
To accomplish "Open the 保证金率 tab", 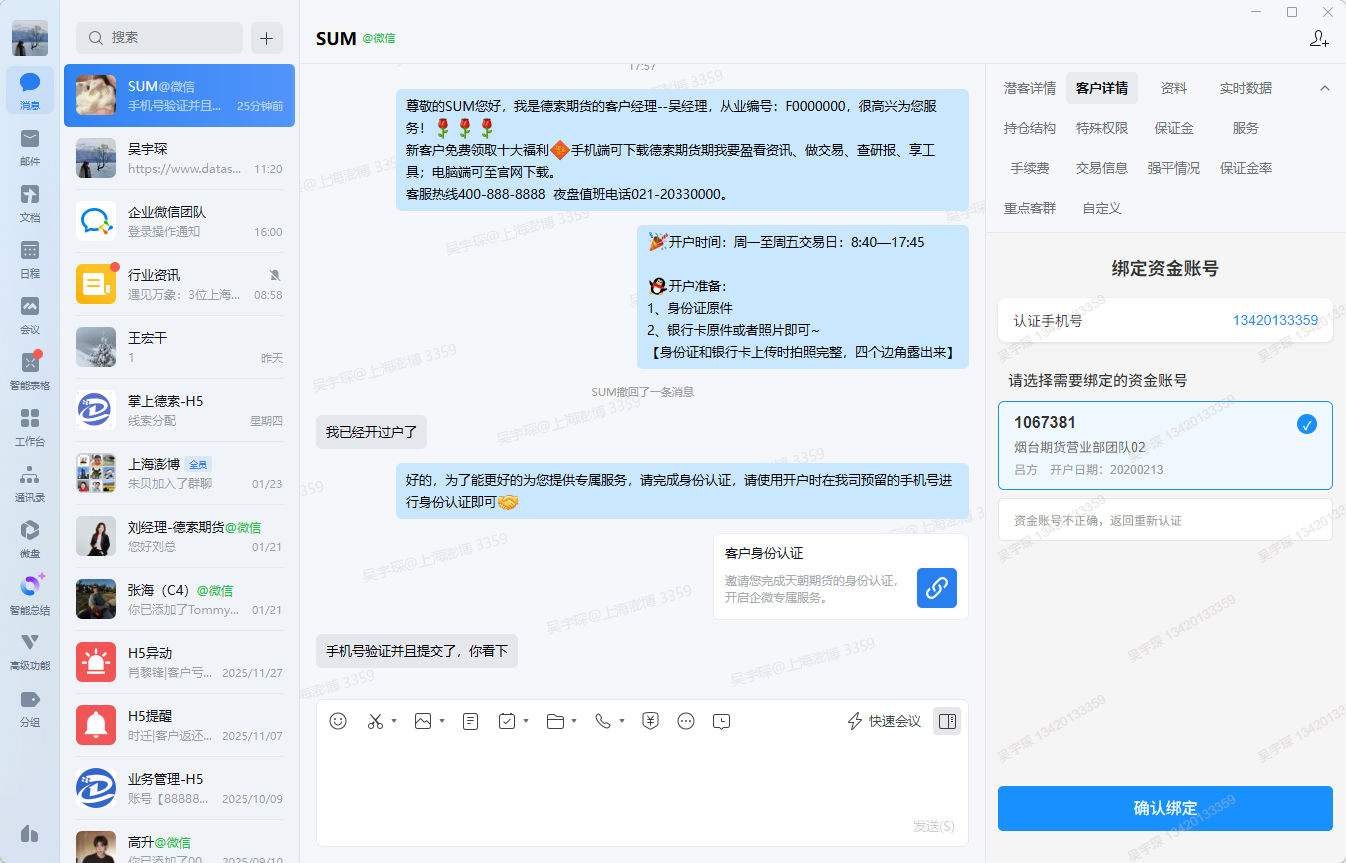I will tap(1246, 168).
